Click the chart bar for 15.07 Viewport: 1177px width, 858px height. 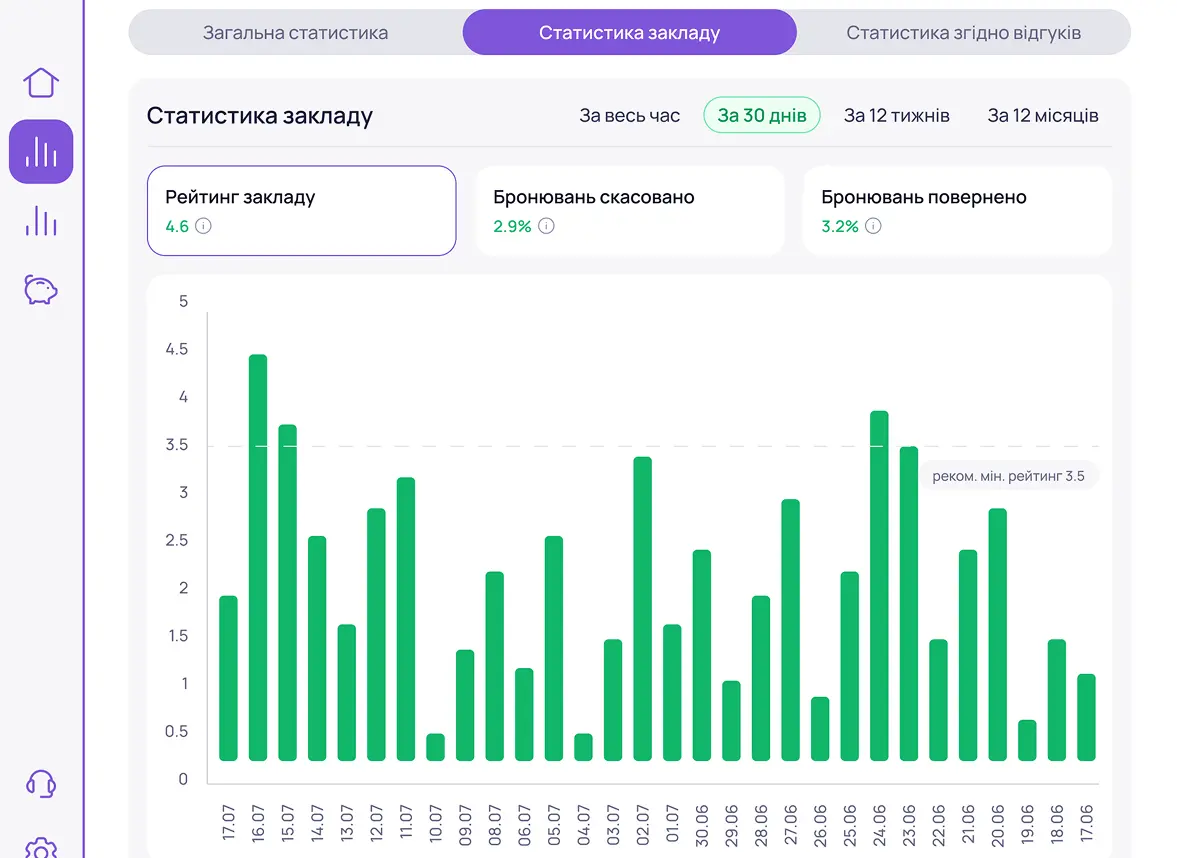coord(287,592)
